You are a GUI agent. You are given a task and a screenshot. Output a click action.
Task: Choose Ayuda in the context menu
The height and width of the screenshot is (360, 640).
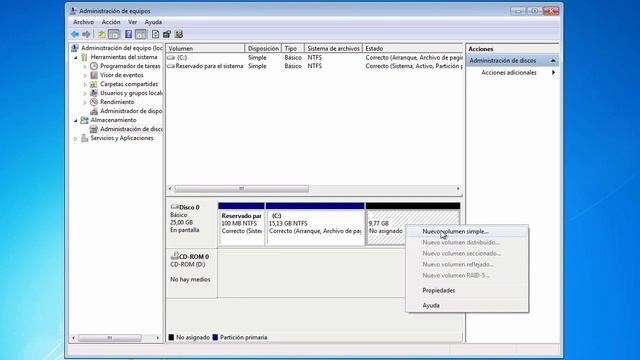467,305
